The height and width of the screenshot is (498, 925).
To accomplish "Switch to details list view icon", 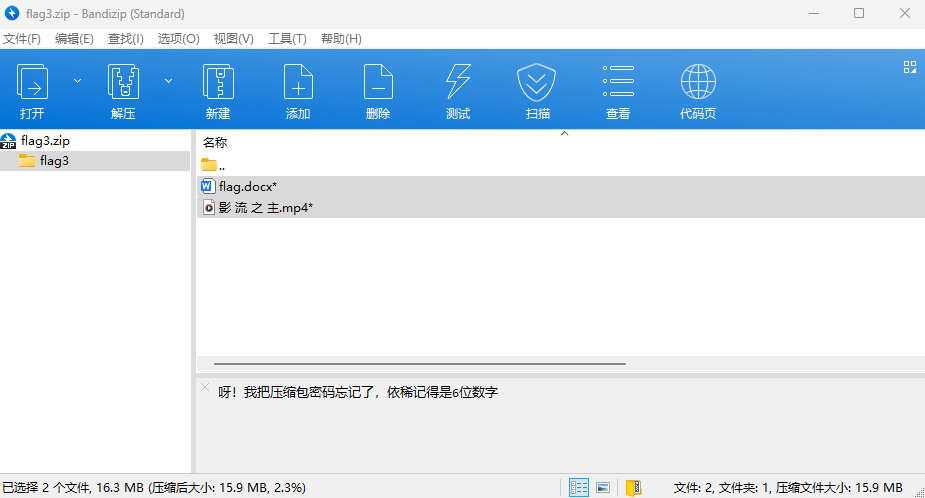I will [579, 487].
